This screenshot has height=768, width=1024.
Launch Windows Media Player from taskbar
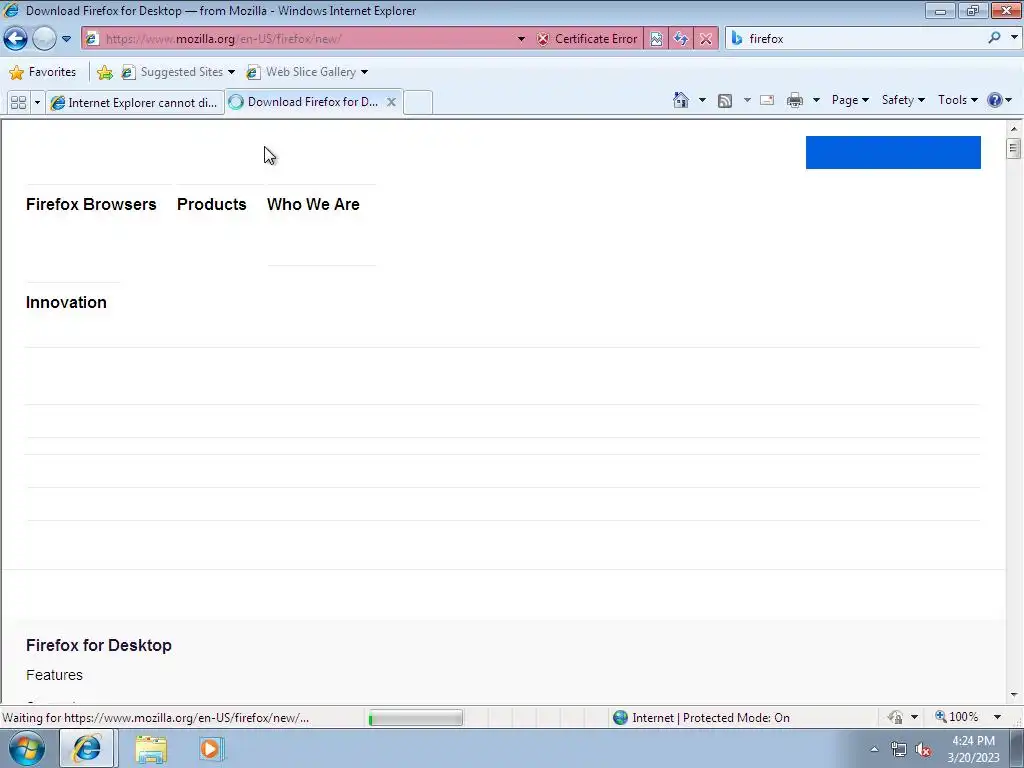pos(211,749)
